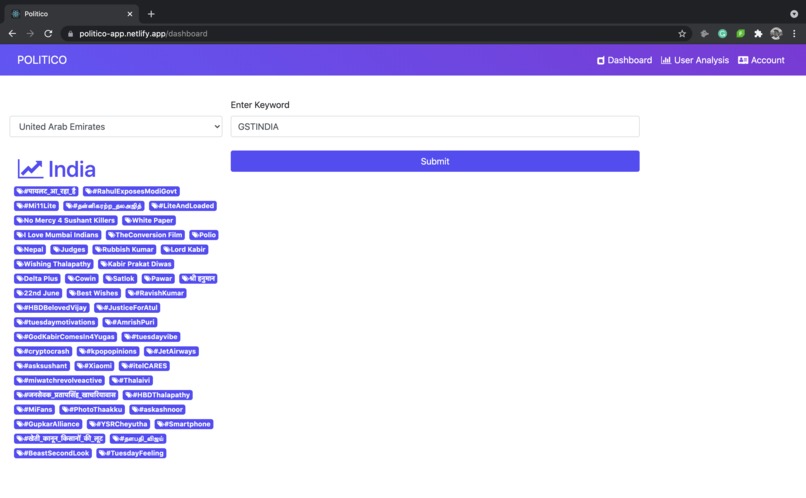Select the #cryptocrash tag

tap(43, 351)
